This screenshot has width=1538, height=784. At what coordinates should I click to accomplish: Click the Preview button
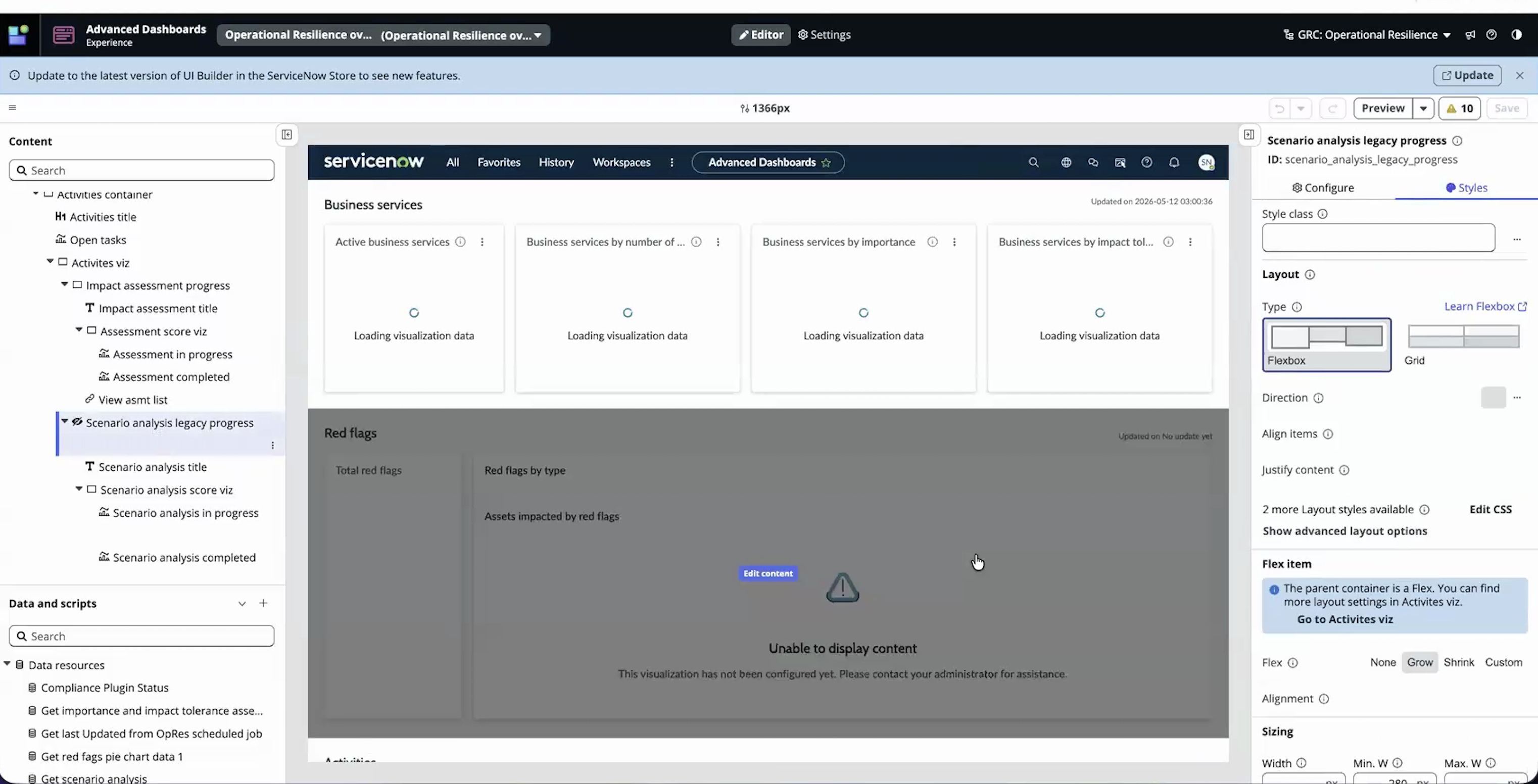click(1383, 108)
